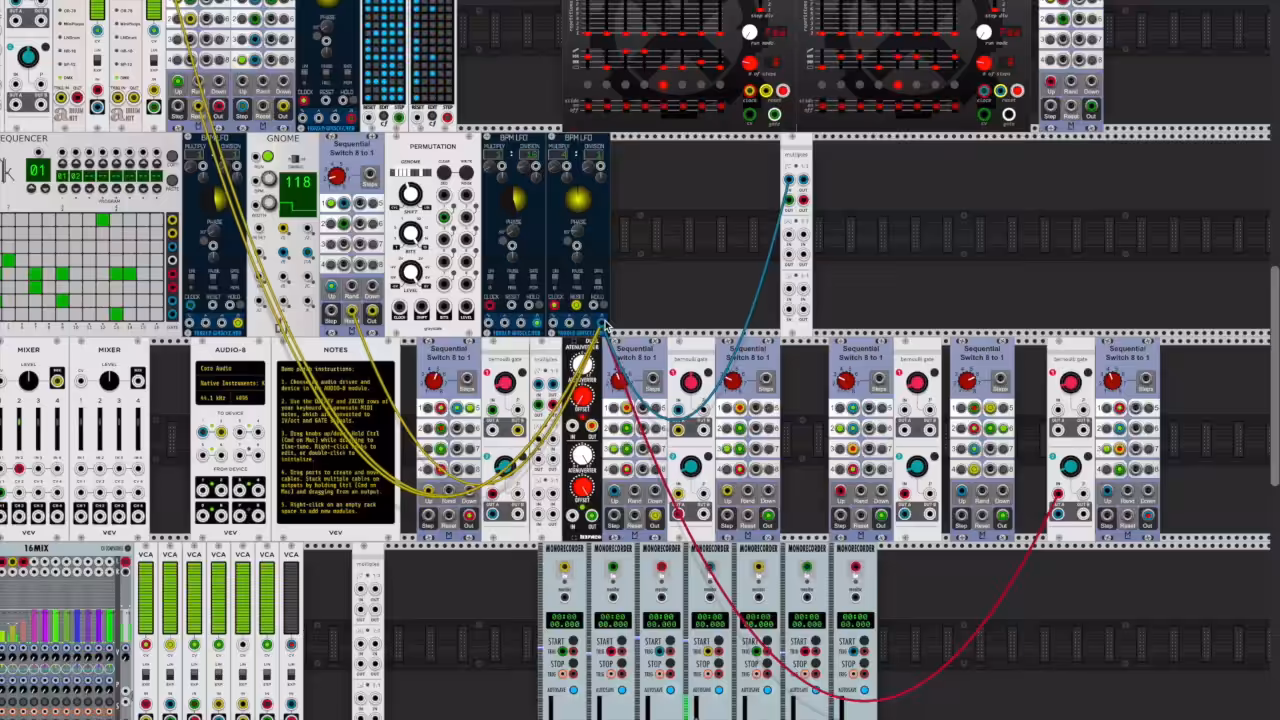Image resolution: width=1280 pixels, height=720 pixels.
Task: Open the Core Audio driver selector on AUDIO-8
Action: click(230, 369)
